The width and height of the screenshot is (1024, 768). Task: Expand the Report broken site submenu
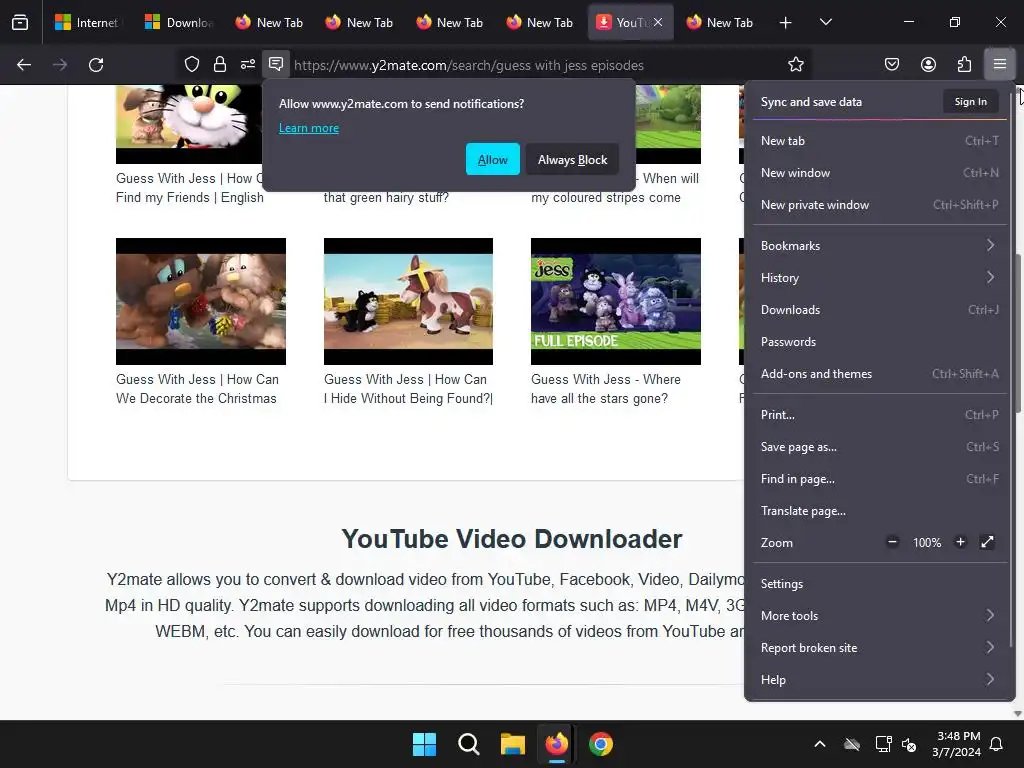[x=879, y=647]
